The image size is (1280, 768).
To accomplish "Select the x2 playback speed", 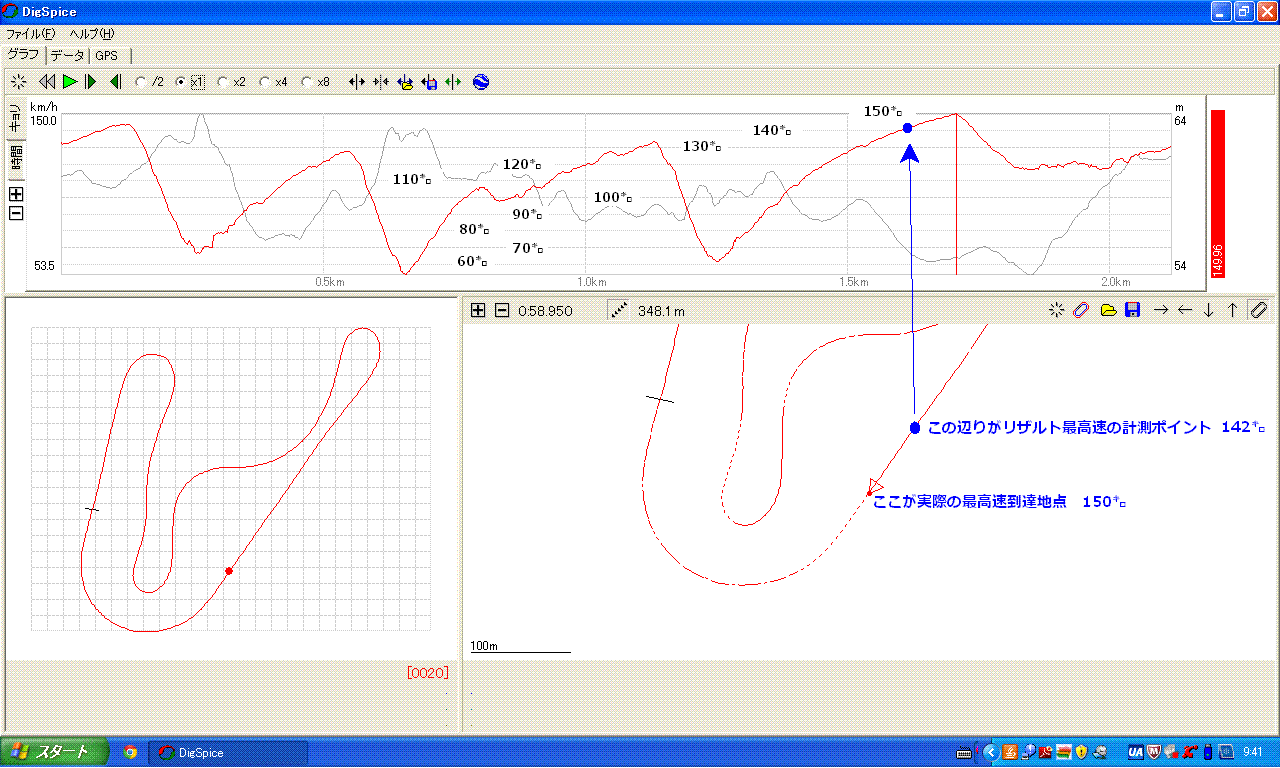I will click(x=232, y=82).
